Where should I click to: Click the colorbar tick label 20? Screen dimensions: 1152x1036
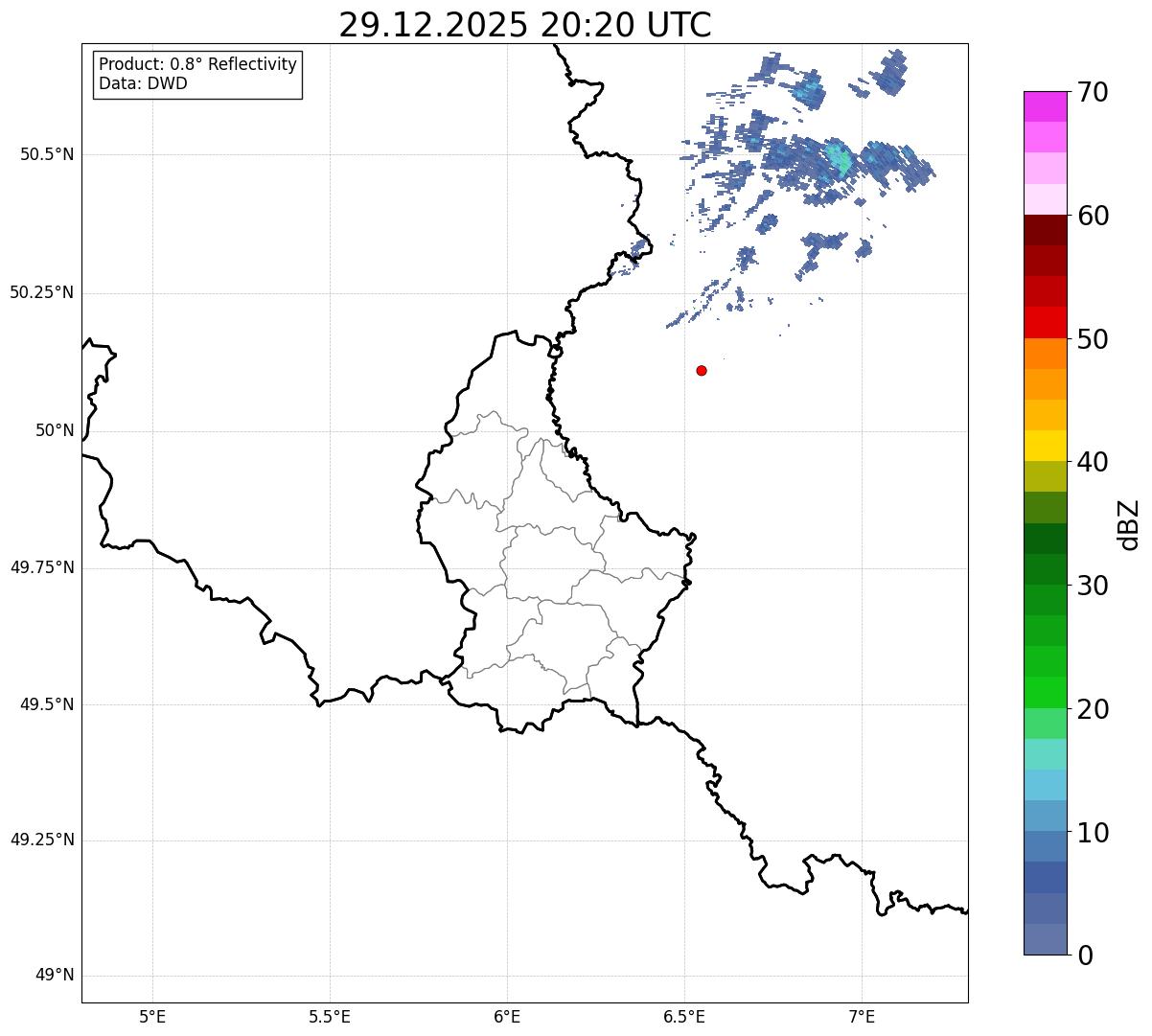1093,709
